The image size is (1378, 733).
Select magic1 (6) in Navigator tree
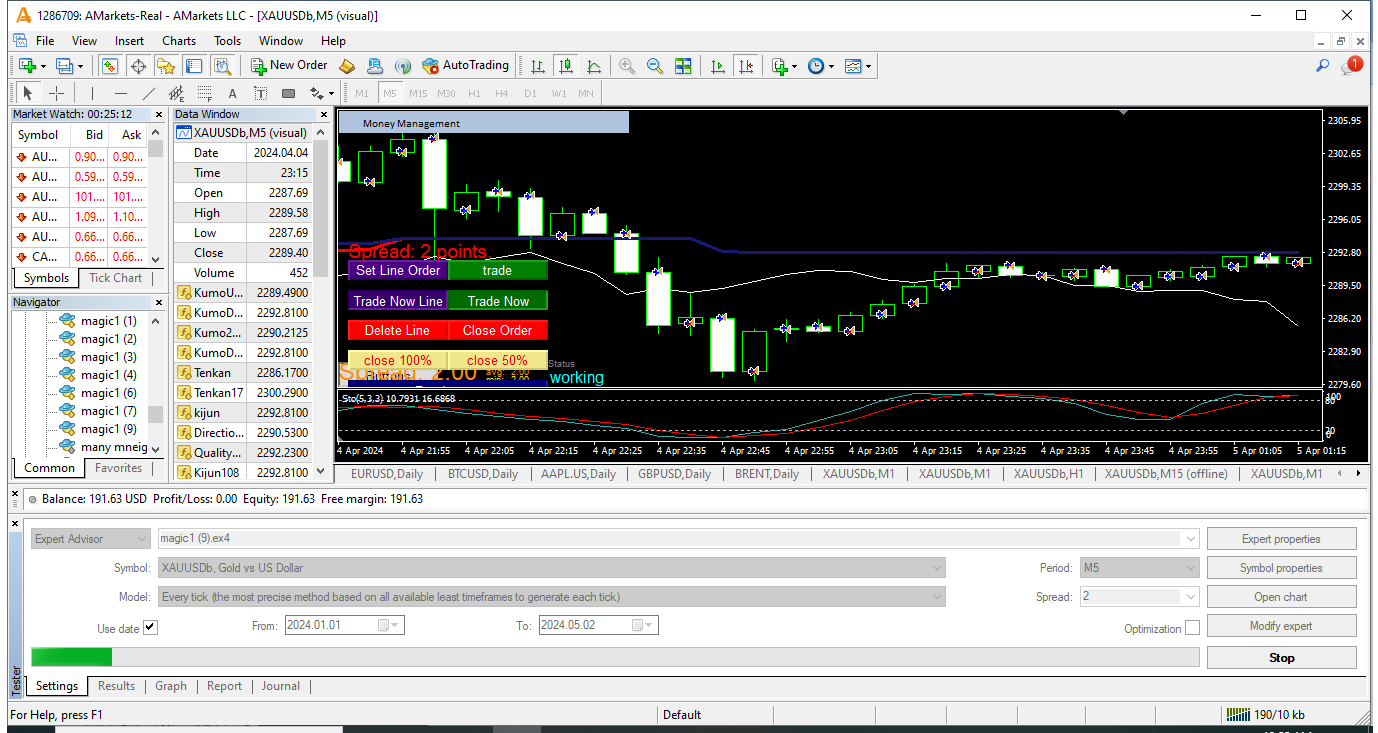(x=108, y=393)
